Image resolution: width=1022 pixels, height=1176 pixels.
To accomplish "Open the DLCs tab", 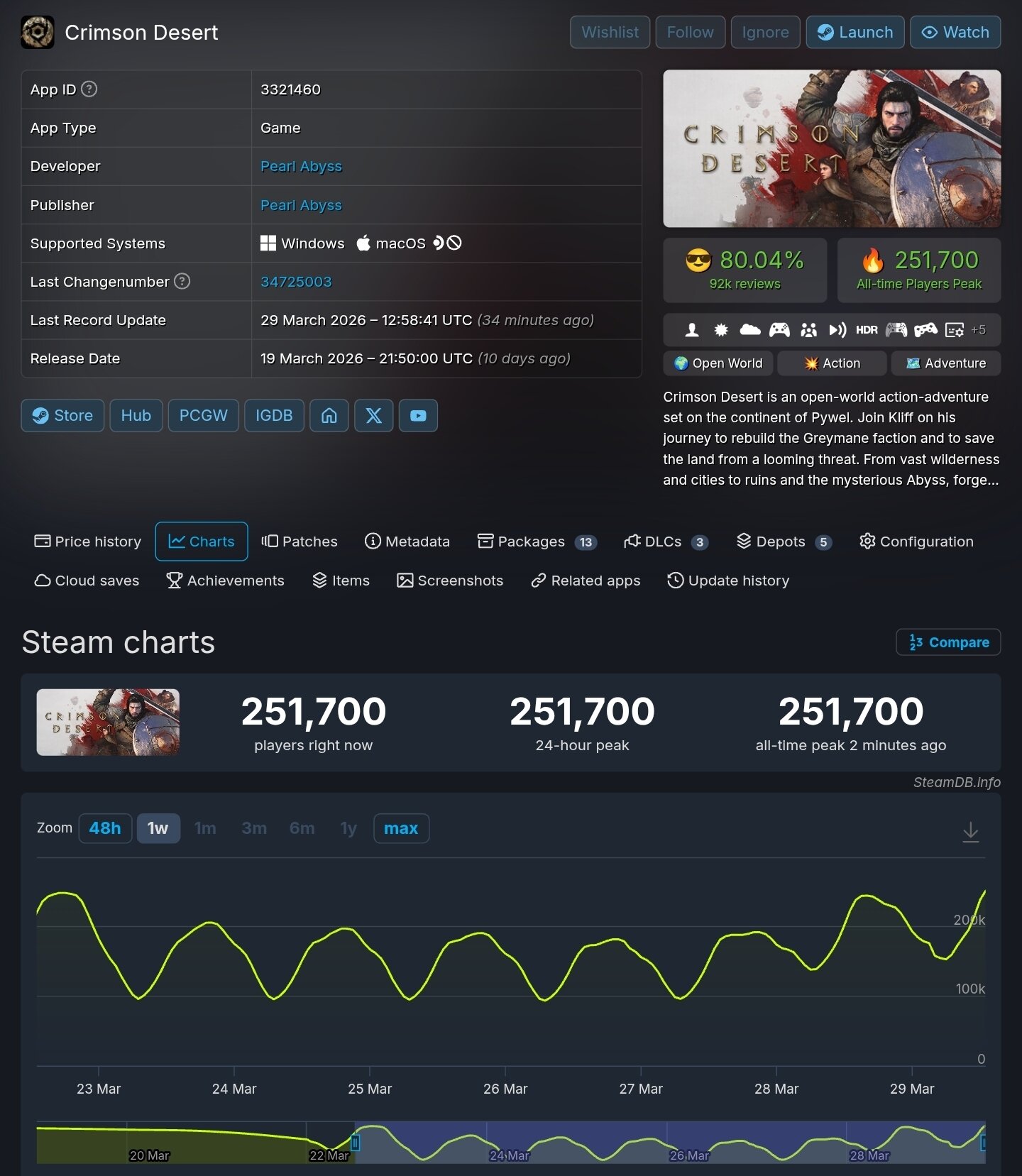I will click(665, 542).
